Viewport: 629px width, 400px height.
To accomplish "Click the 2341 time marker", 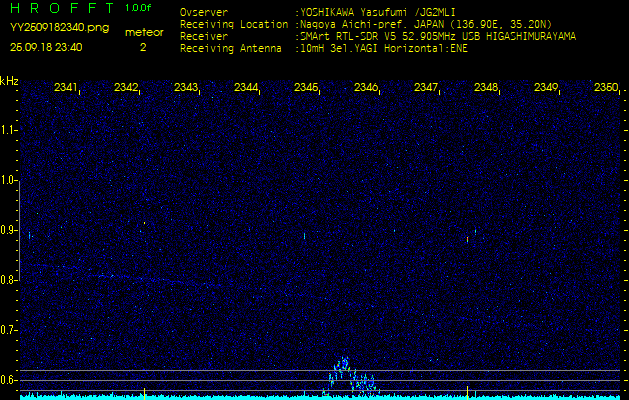I will [66, 88].
